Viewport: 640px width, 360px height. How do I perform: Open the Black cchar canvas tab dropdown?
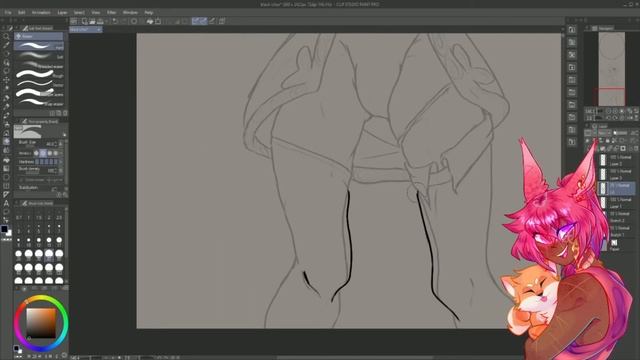click(99, 30)
